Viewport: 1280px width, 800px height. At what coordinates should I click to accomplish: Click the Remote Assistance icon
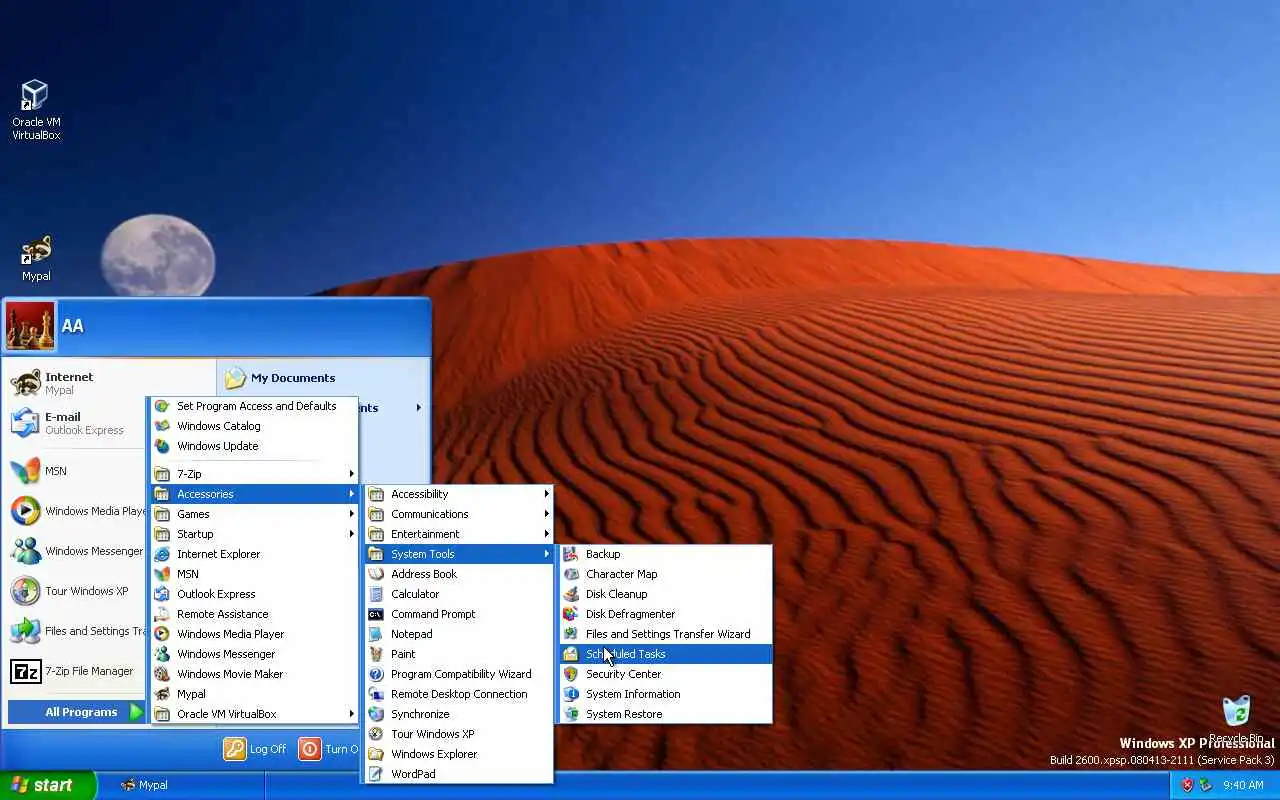pos(162,614)
